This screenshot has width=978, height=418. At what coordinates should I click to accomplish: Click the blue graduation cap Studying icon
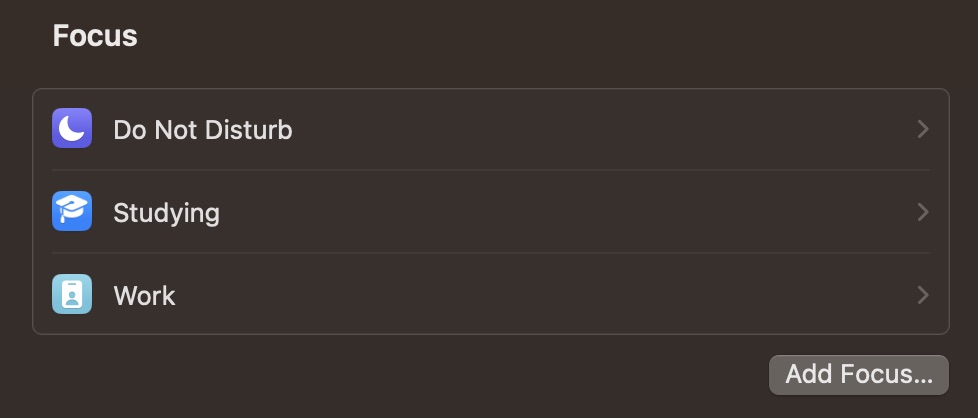pos(72,212)
